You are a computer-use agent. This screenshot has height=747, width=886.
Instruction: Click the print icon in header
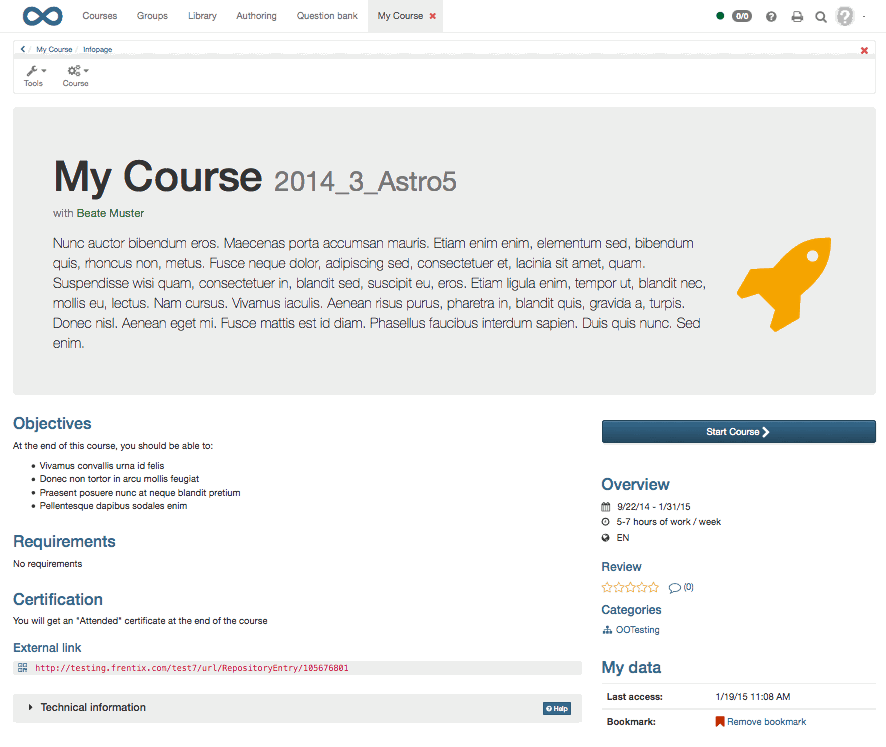point(797,17)
